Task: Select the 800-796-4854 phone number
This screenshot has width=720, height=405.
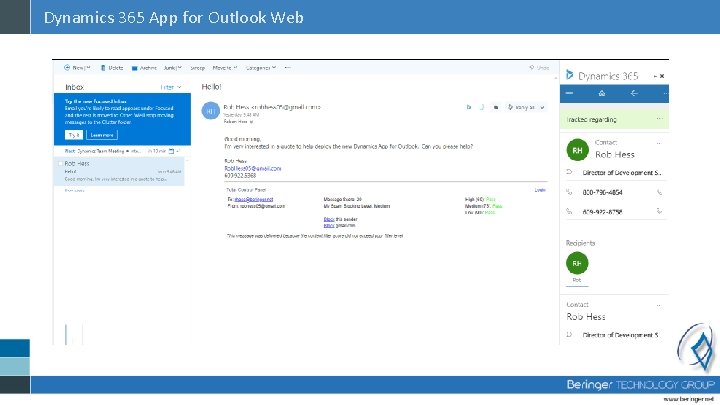Action: coord(602,192)
